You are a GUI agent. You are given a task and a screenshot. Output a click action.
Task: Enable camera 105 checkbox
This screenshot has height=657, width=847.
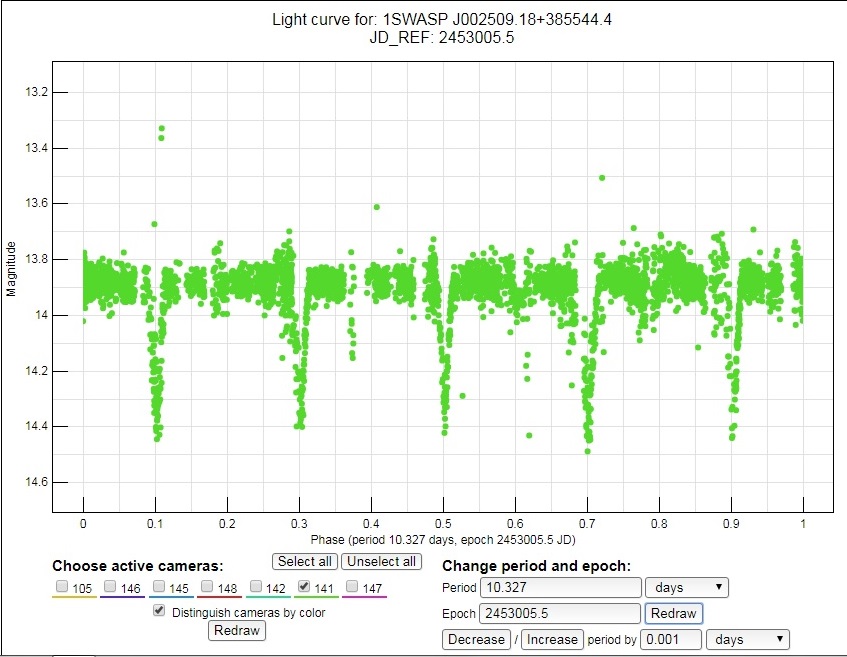tap(63, 587)
